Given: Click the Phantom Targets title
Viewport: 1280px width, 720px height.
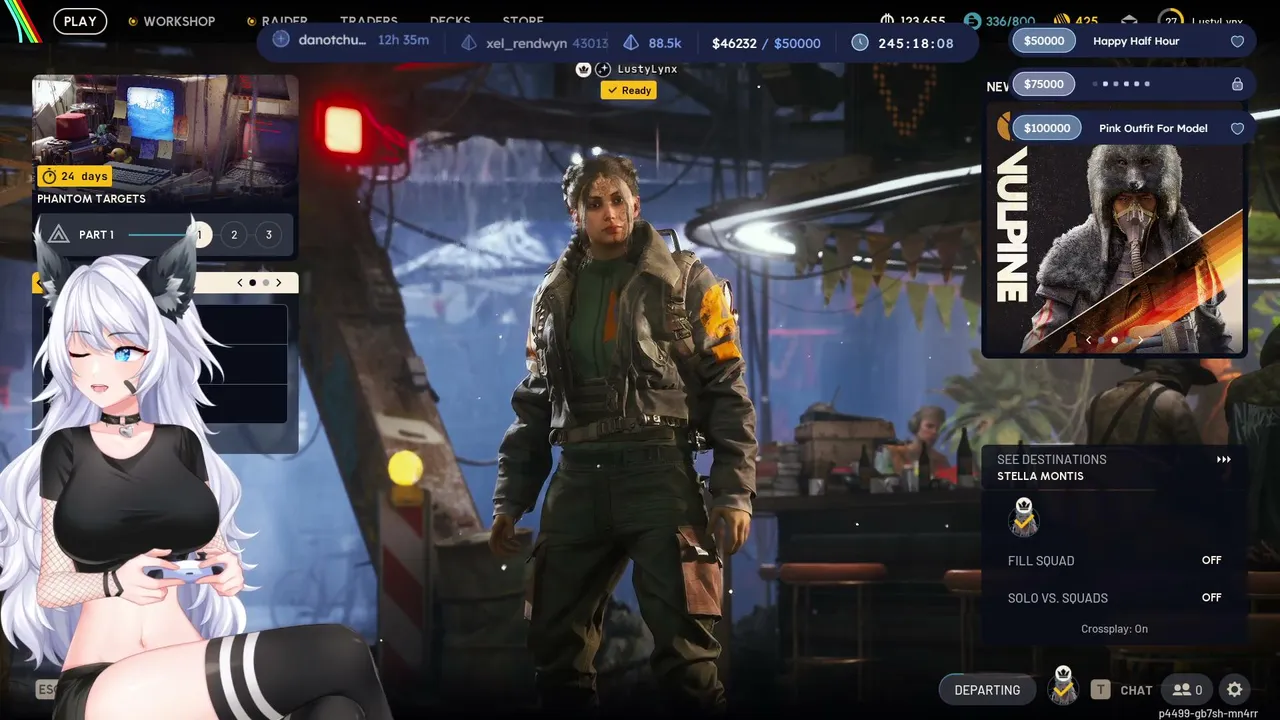Looking at the screenshot, I should coord(91,199).
